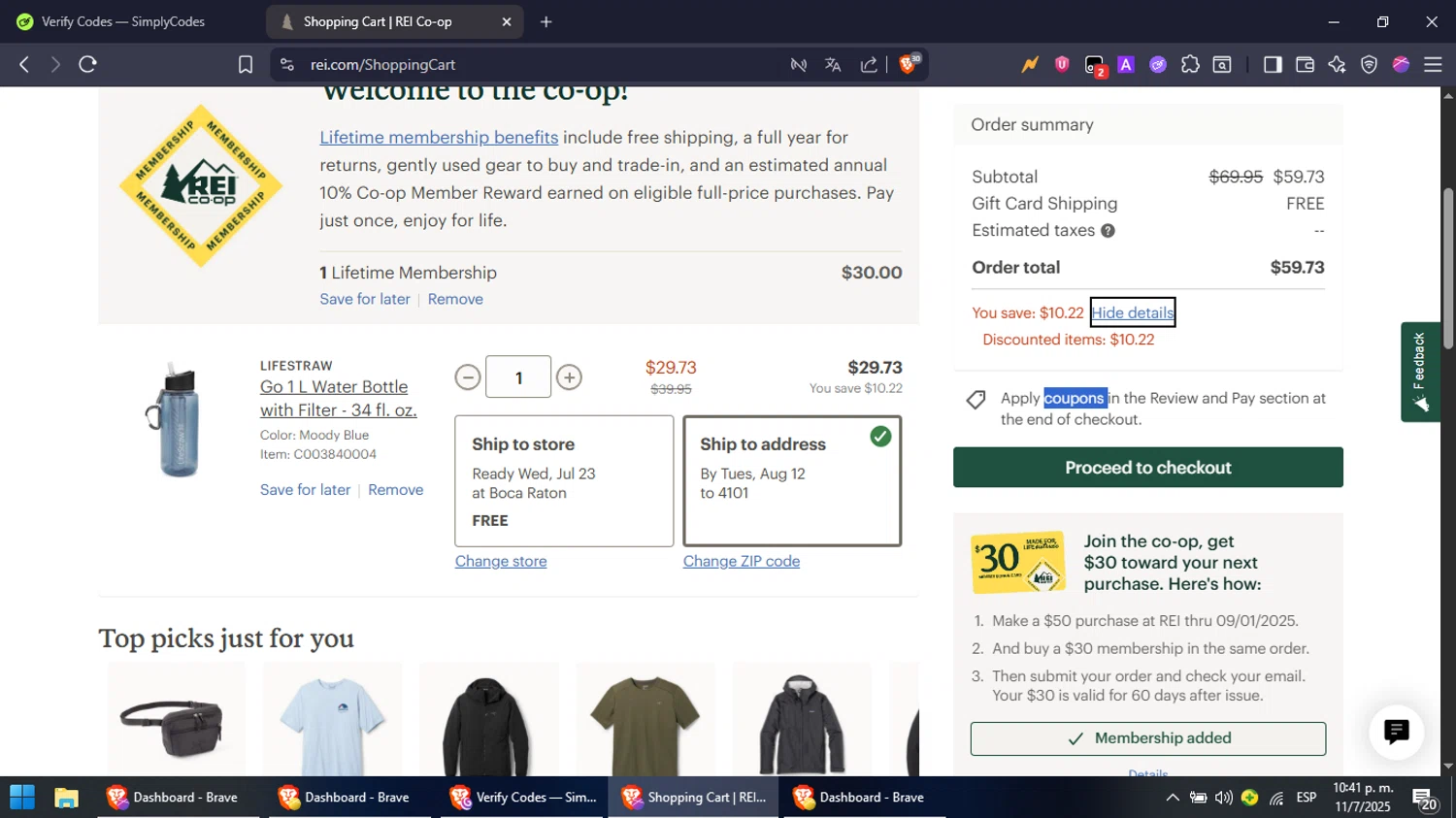
Task: Open Go 1 L Water Bottle product link
Action: pos(338,399)
